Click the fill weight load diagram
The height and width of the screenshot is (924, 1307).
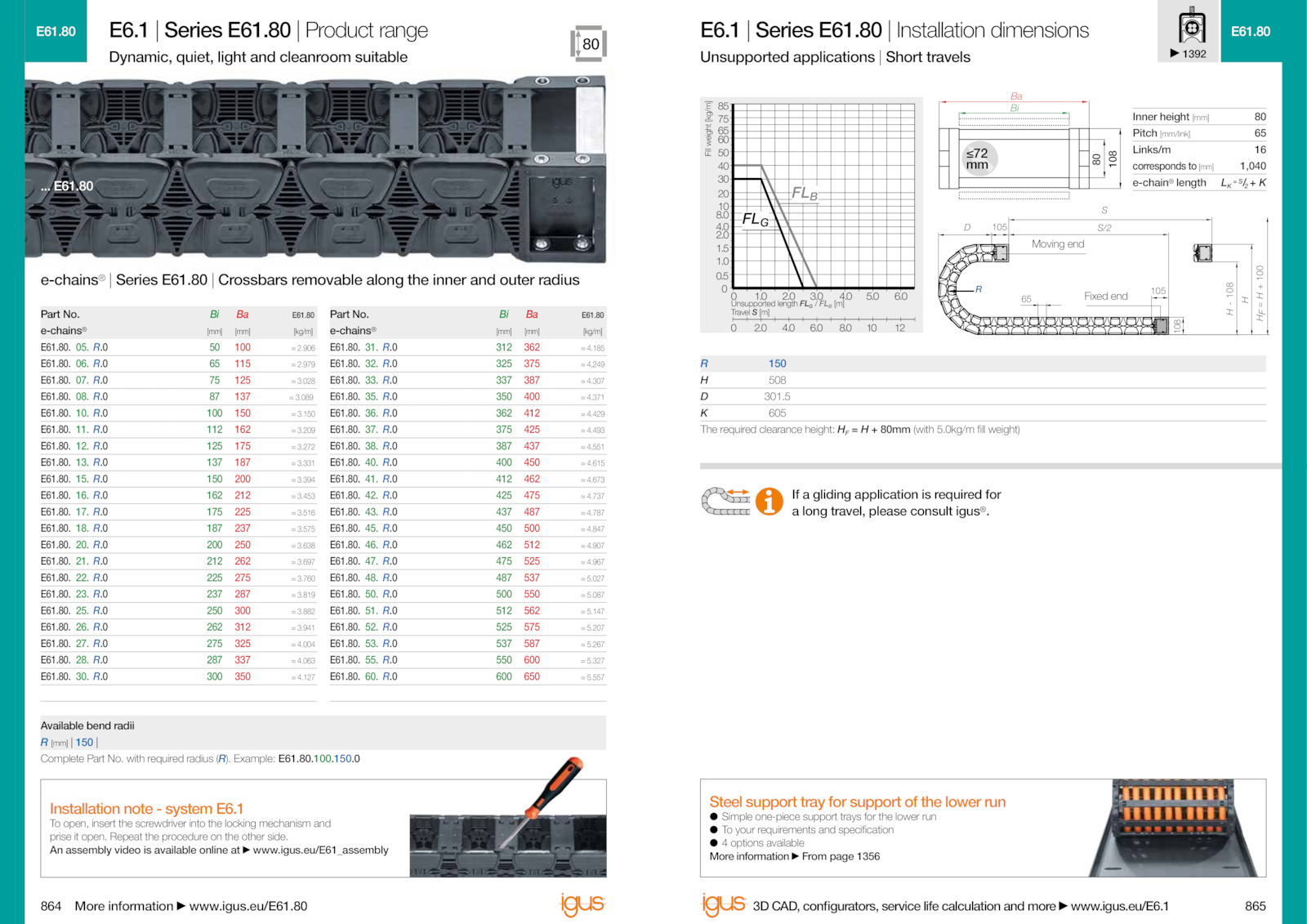(811, 216)
